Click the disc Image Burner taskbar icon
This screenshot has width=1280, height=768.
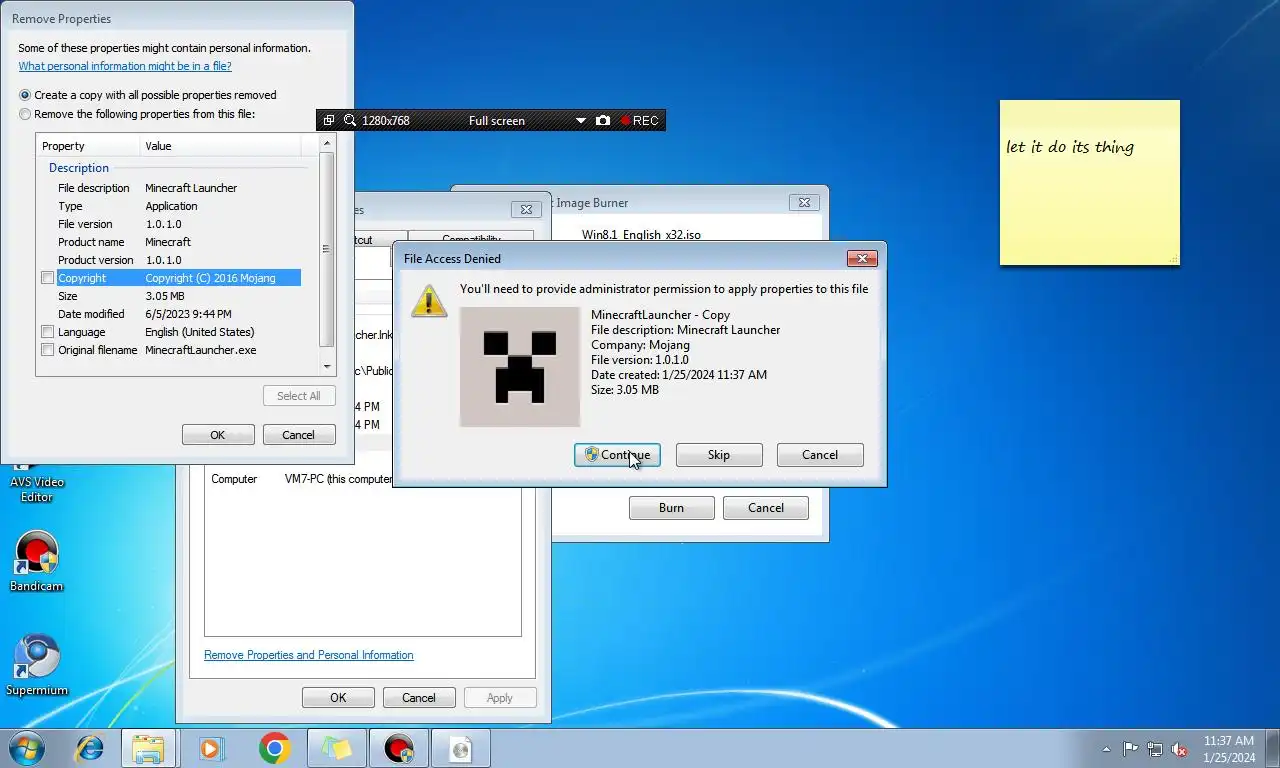(460, 748)
